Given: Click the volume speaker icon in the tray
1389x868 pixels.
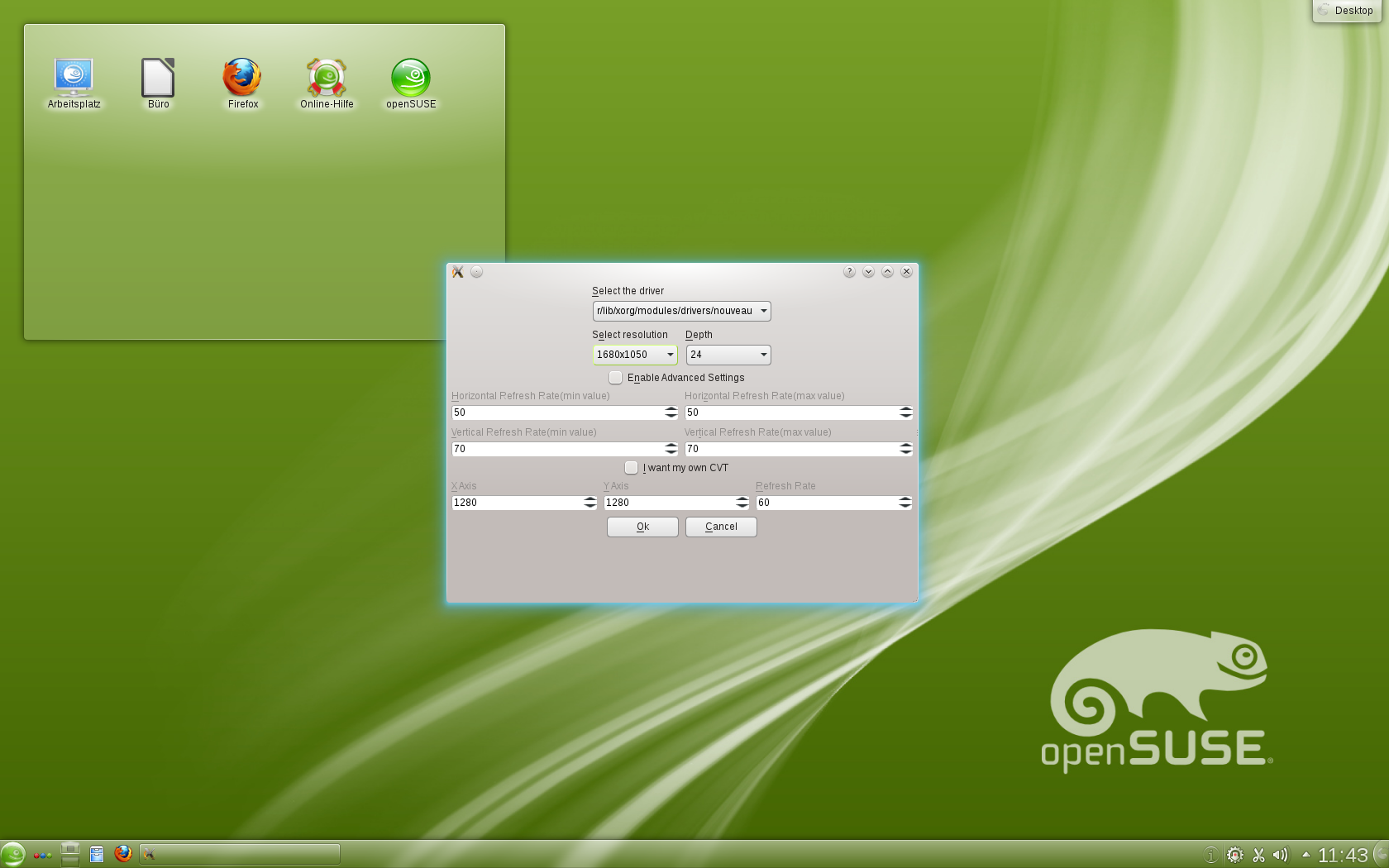Looking at the screenshot, I should [x=1282, y=855].
